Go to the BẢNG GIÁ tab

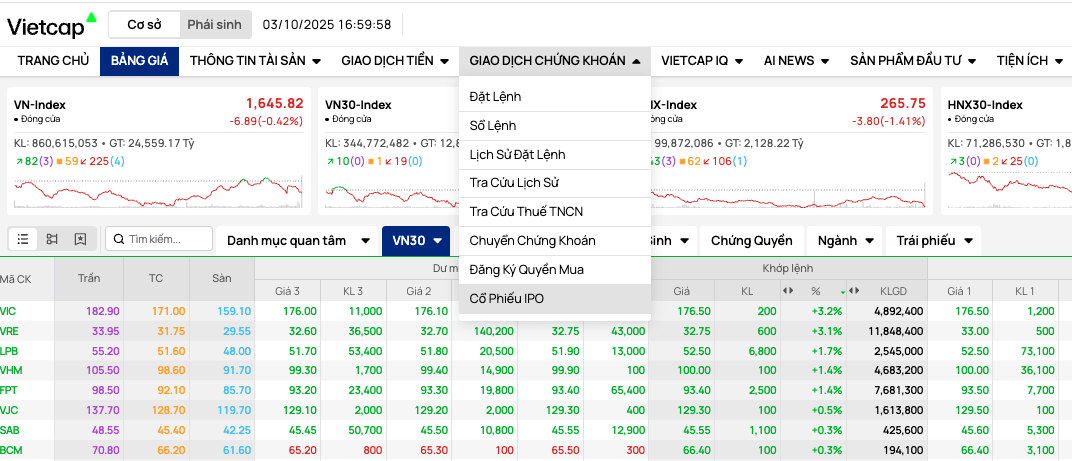[139, 61]
